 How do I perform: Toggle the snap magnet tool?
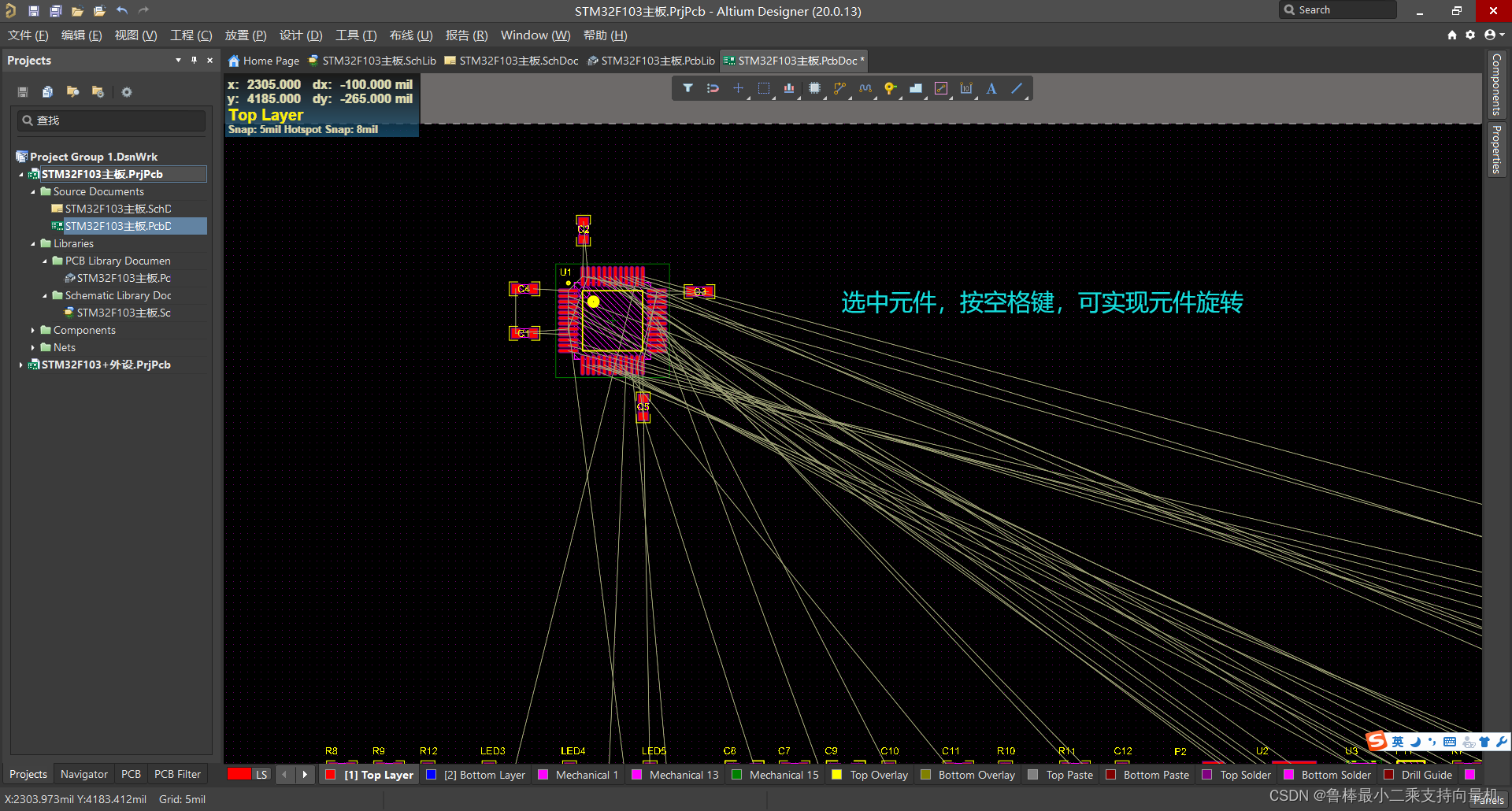pyautogui.click(x=713, y=88)
